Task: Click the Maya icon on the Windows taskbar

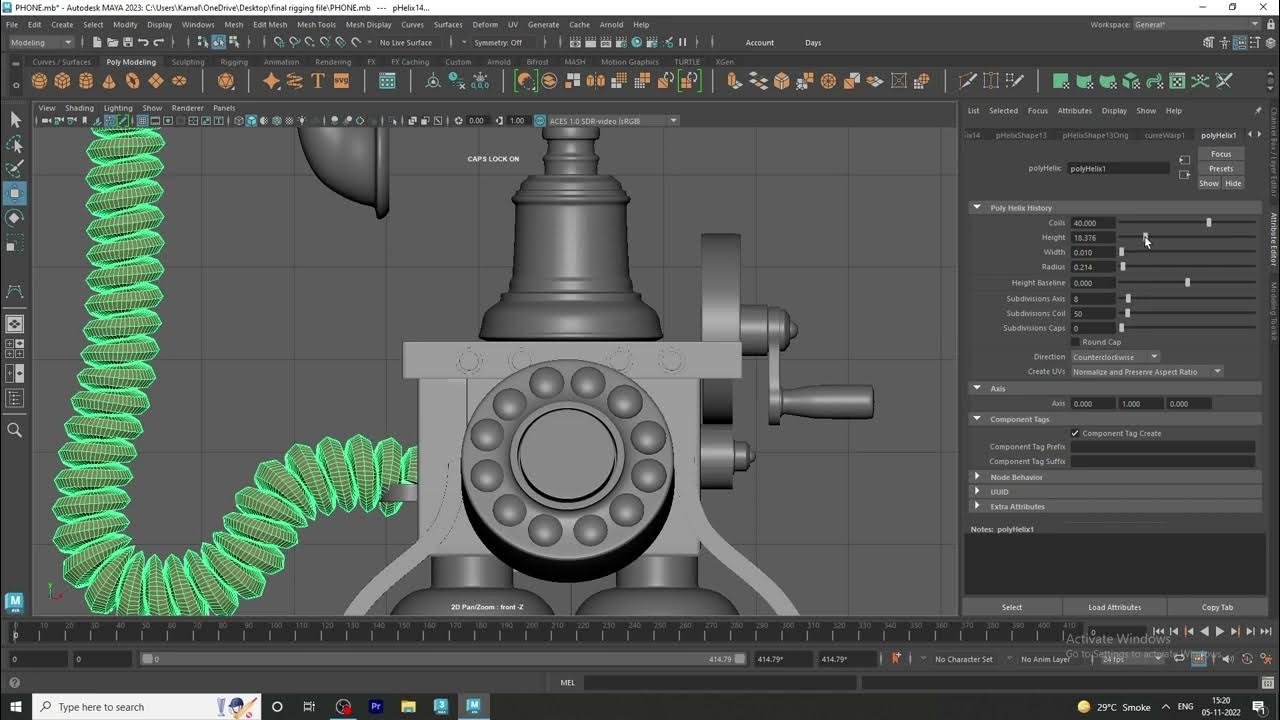Action: click(474, 707)
